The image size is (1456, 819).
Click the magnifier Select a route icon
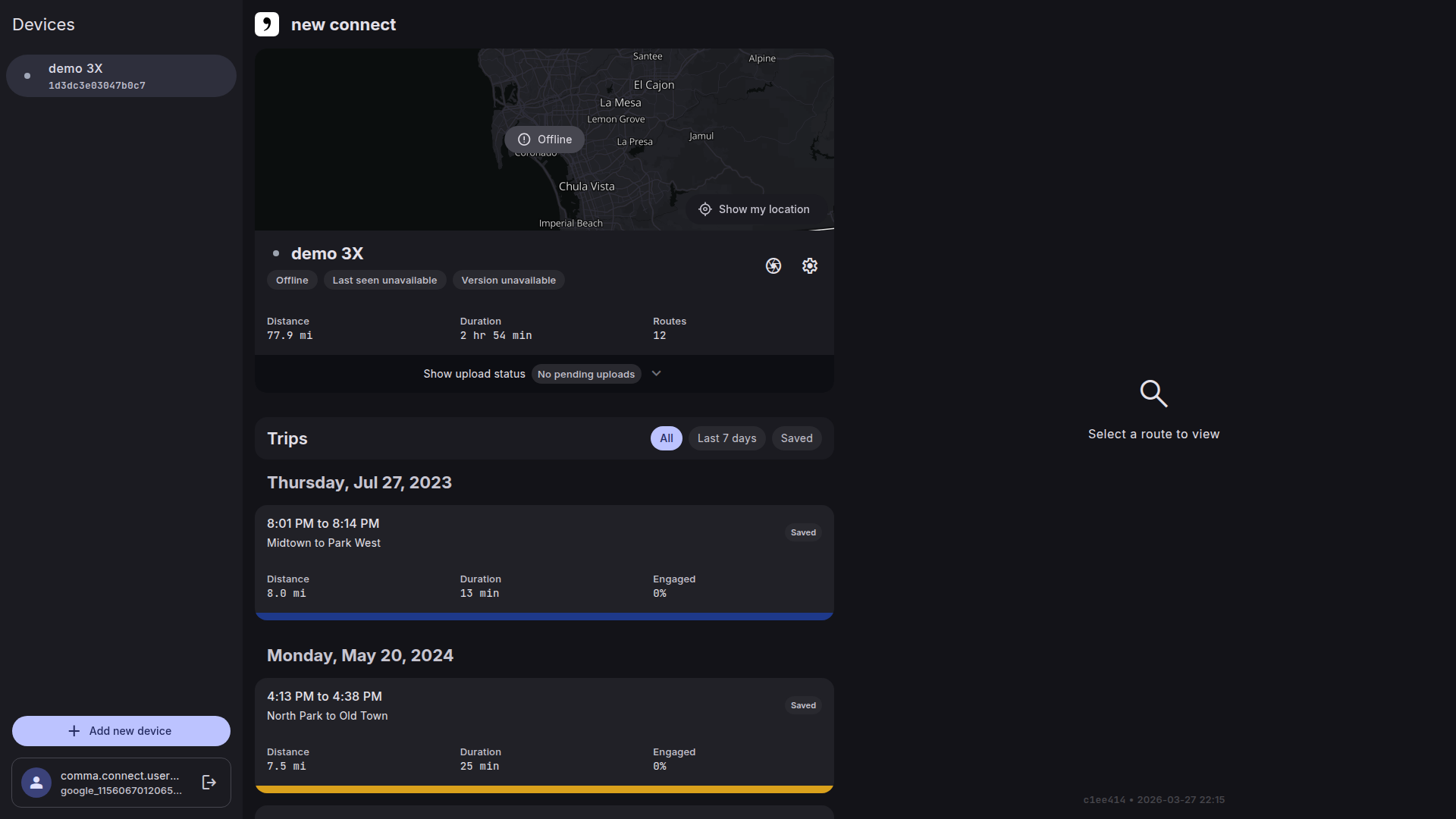[x=1153, y=393]
